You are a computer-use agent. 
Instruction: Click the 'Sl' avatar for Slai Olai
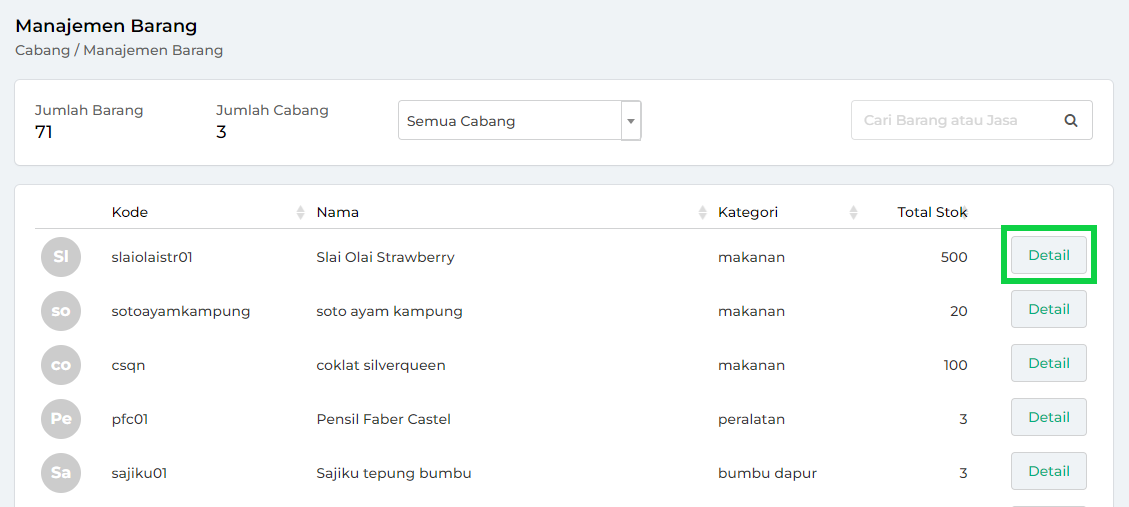point(61,257)
